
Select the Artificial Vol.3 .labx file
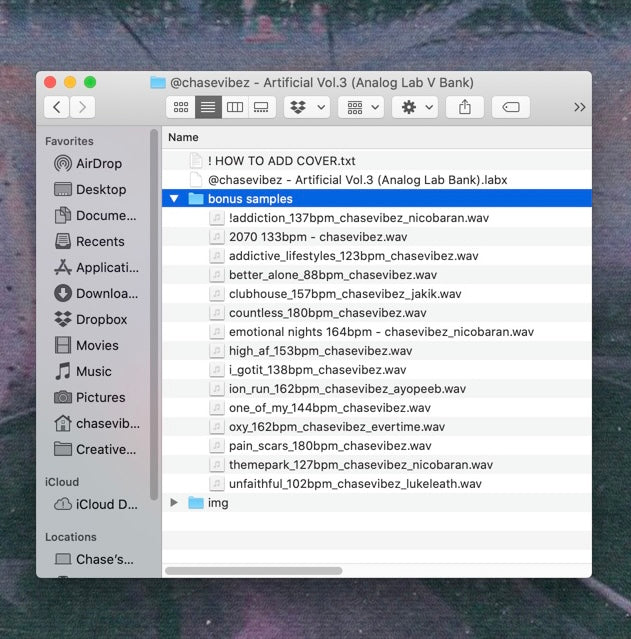point(377,180)
